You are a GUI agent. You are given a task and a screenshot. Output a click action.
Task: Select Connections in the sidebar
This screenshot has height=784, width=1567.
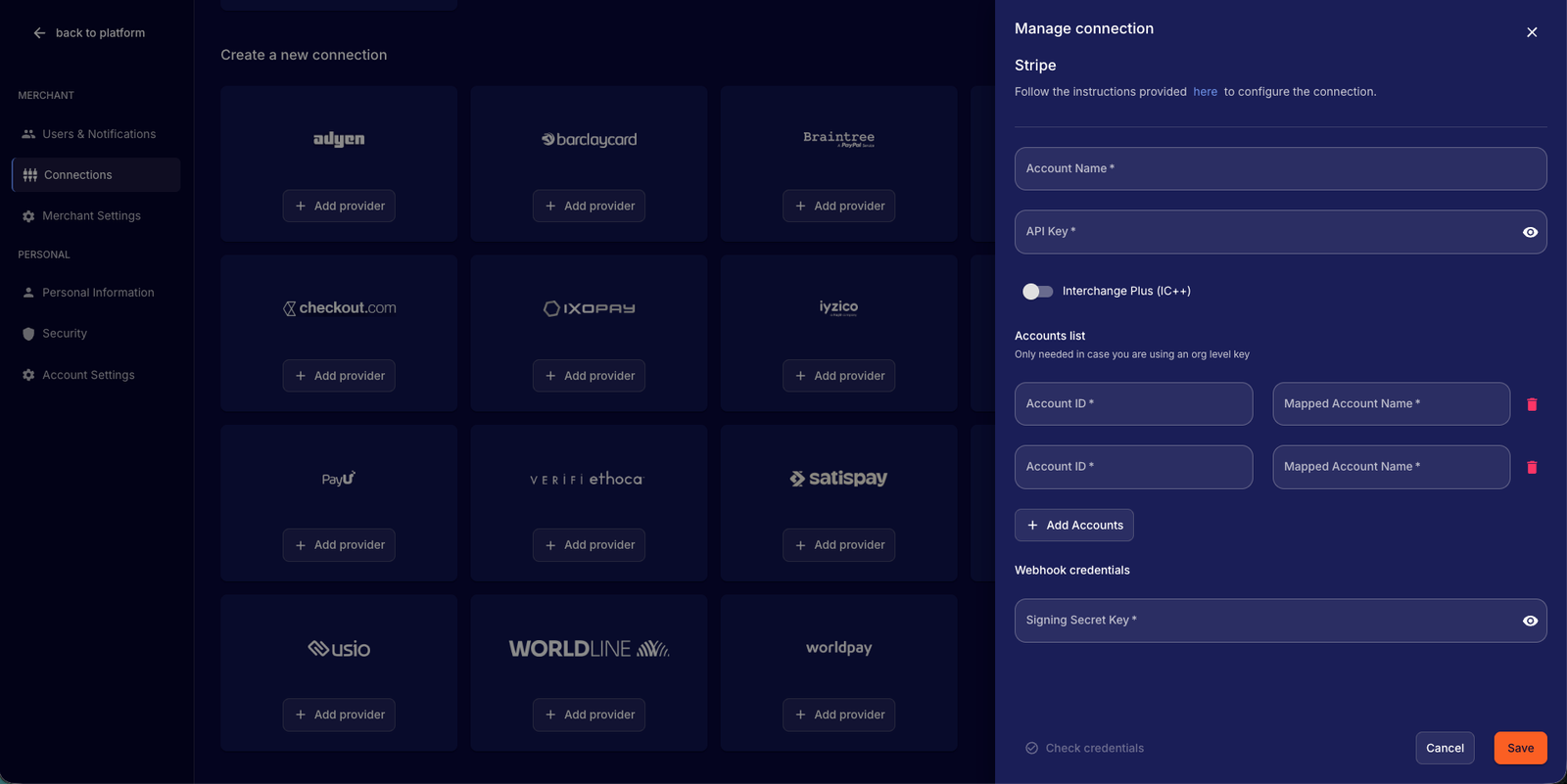click(96, 175)
